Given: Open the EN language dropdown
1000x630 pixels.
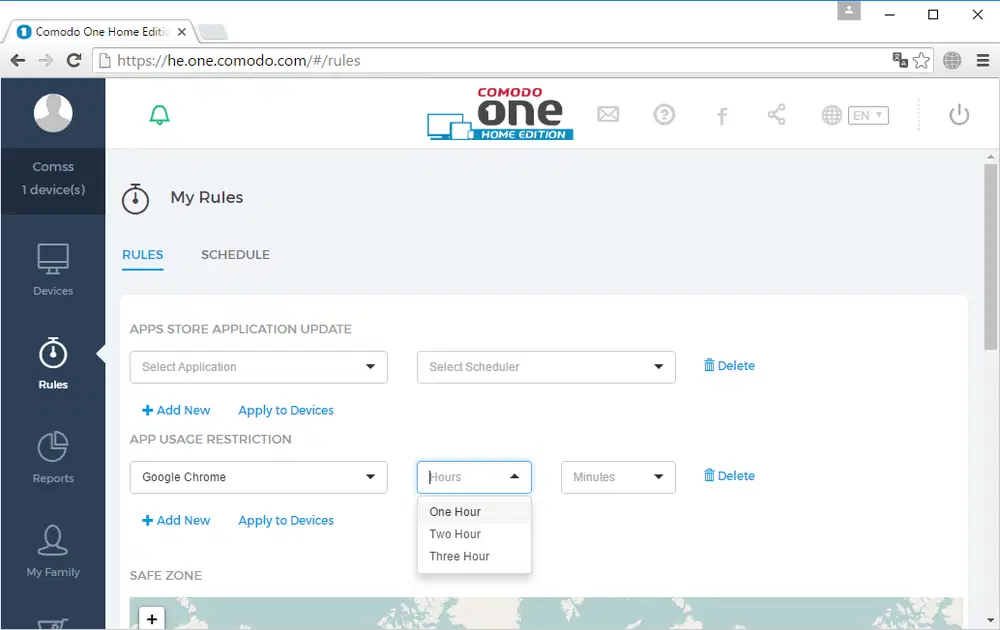Looking at the screenshot, I should [x=868, y=115].
